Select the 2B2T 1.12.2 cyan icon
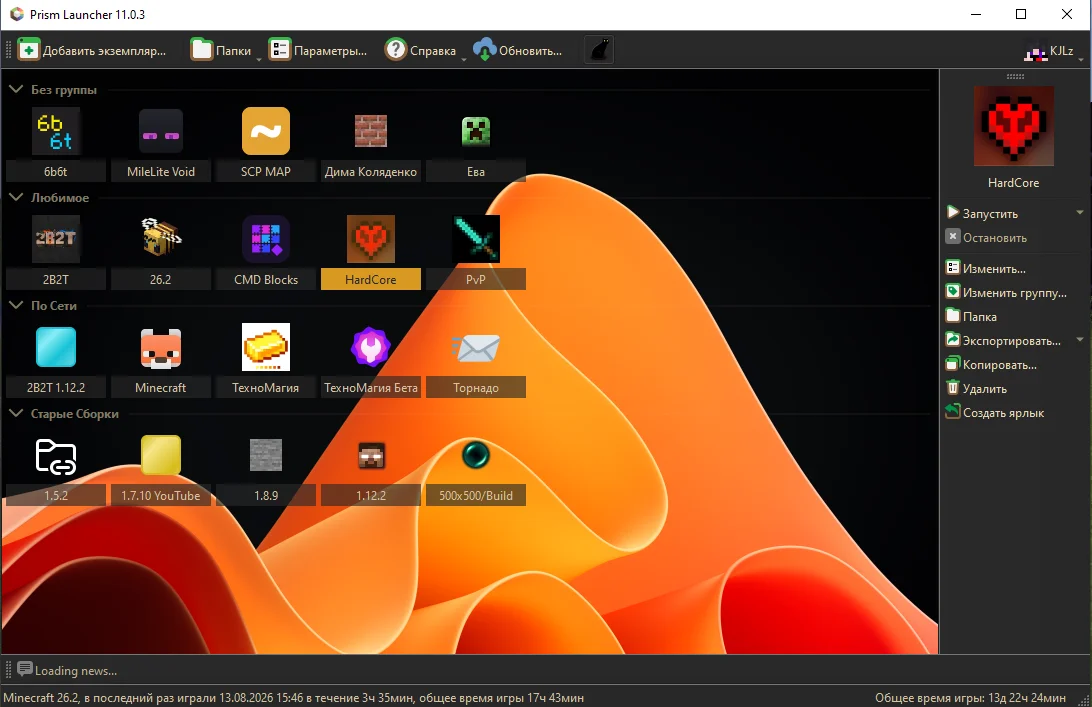1092x707 pixels. click(x=56, y=347)
